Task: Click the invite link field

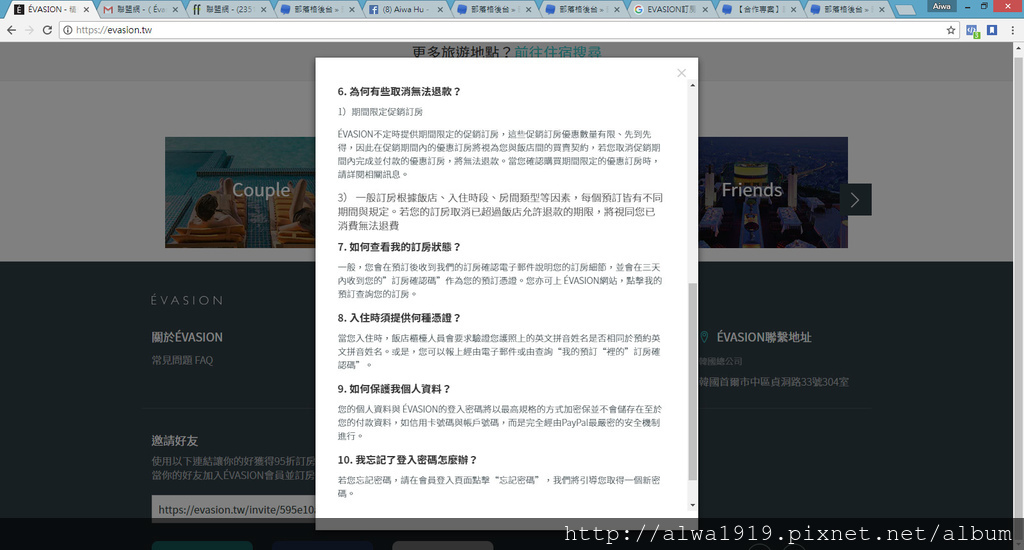Action: tap(234, 510)
